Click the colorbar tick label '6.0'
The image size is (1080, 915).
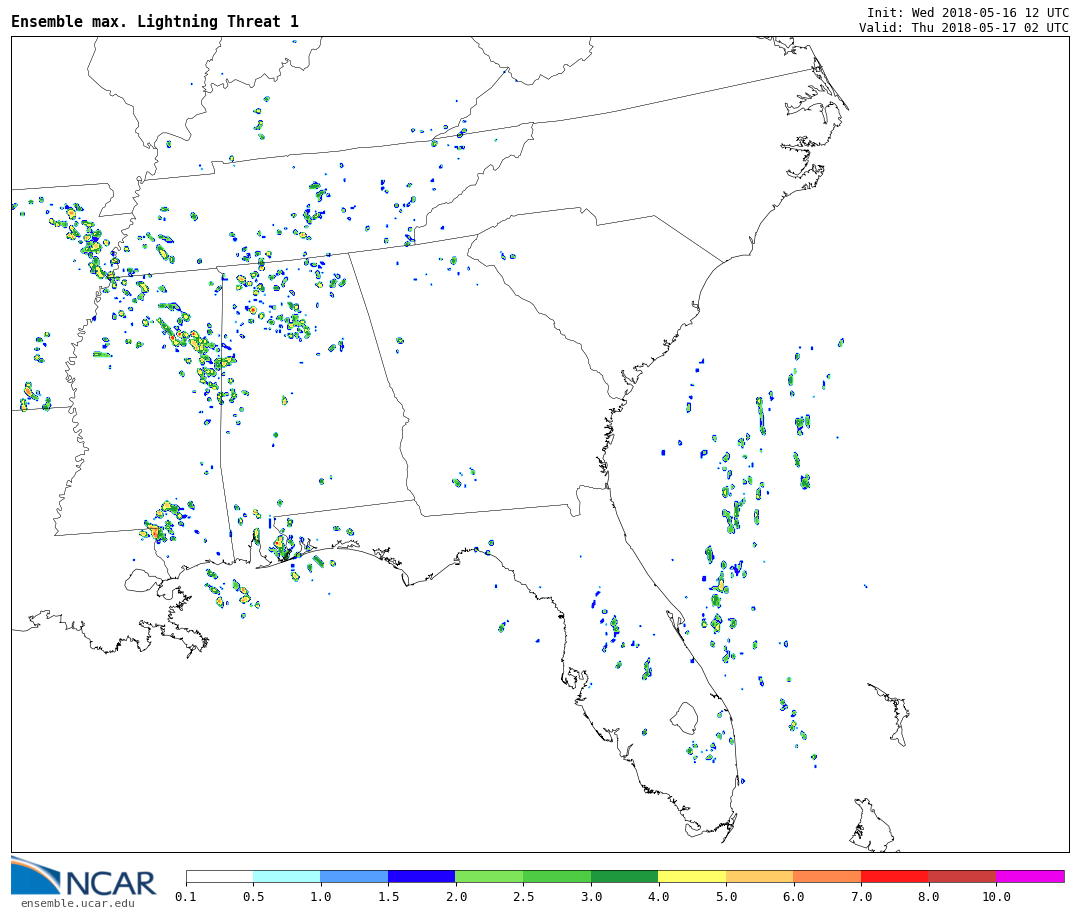click(793, 897)
